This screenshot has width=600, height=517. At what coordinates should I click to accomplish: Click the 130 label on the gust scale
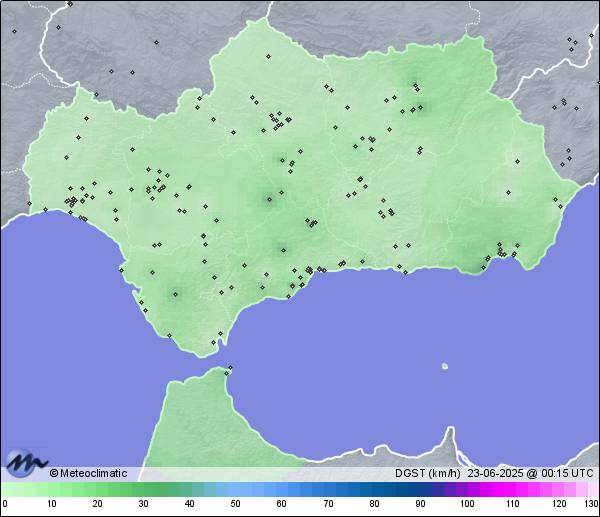(591, 504)
